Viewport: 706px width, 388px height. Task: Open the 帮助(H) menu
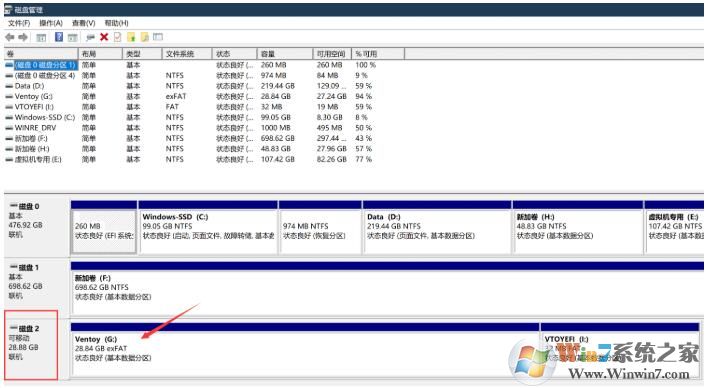pos(116,23)
